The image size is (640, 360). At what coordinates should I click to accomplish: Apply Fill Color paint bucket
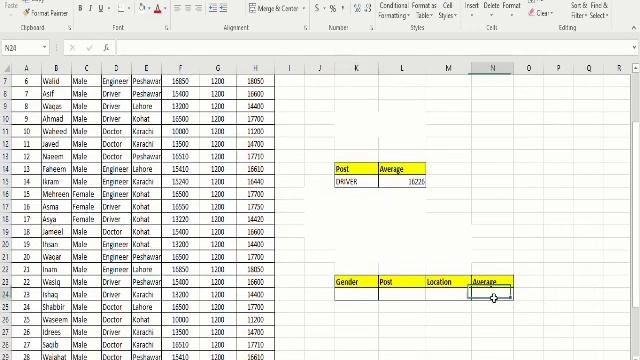pos(142,8)
